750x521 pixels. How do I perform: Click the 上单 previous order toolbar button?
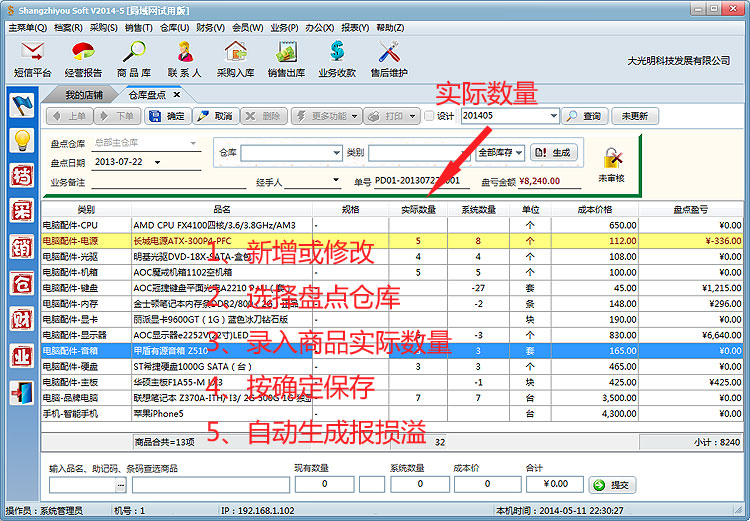69,116
